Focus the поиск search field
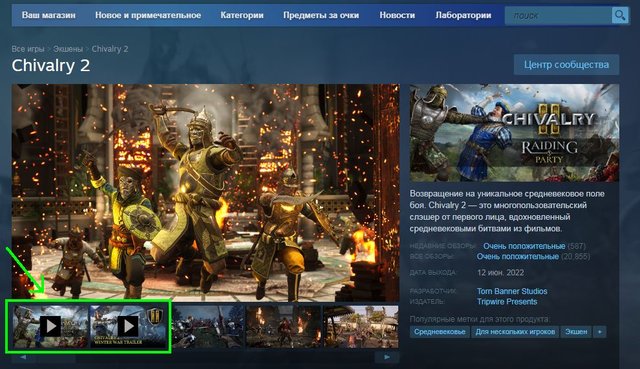Image resolution: width=640 pixels, height=369 pixels. [558, 16]
